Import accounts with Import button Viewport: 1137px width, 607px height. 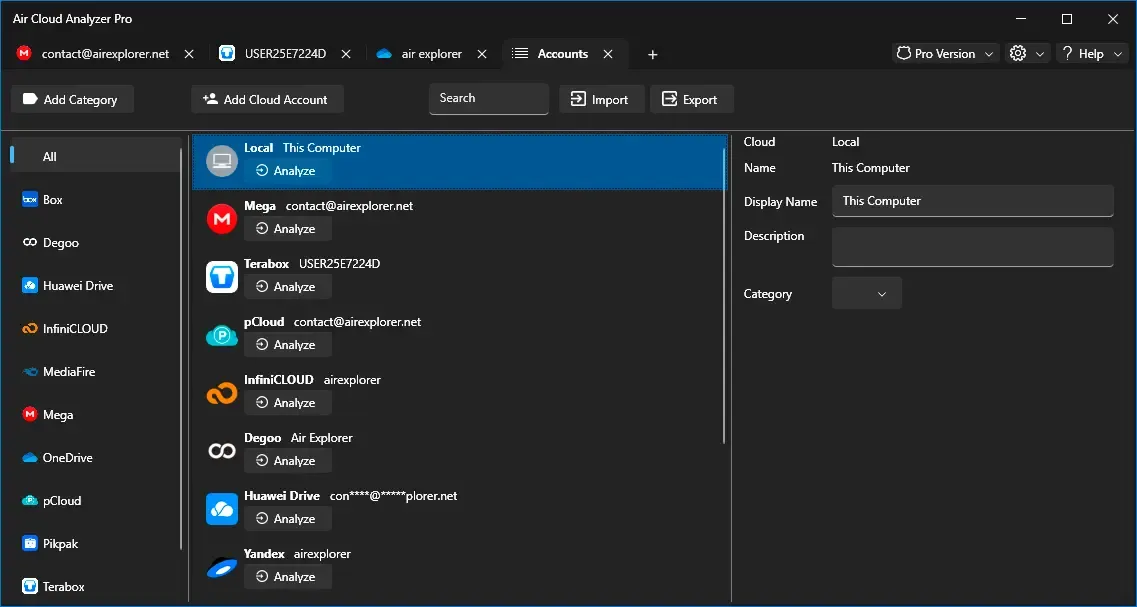[x=602, y=99]
